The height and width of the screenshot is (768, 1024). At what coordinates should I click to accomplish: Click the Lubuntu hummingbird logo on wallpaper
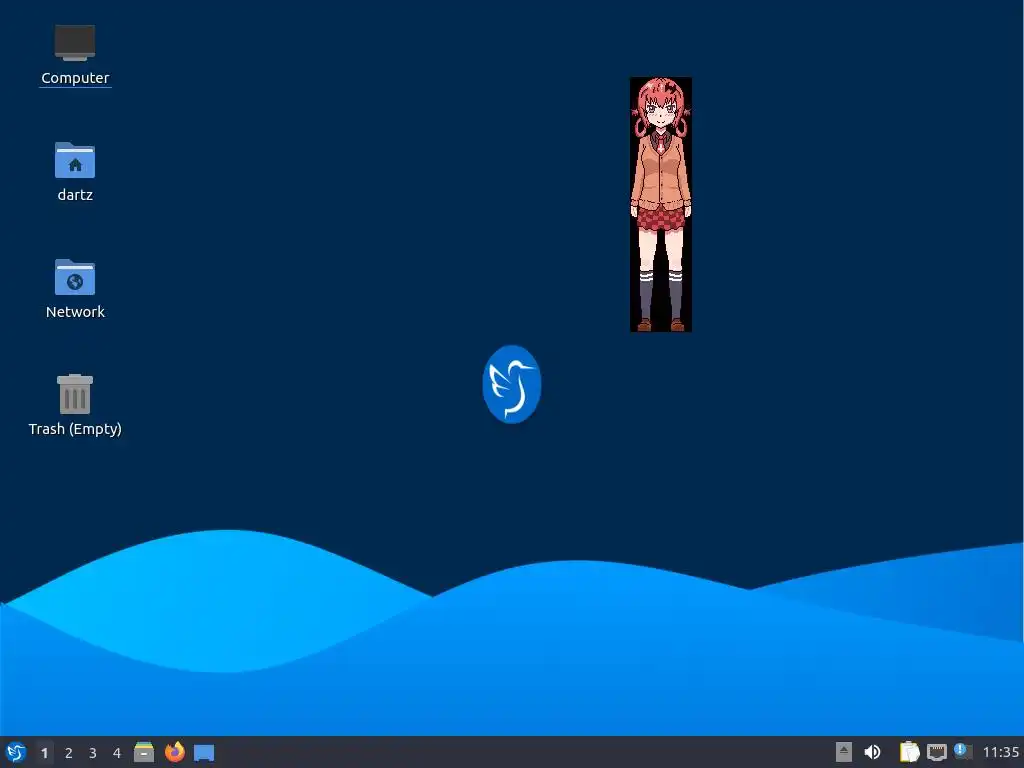pyautogui.click(x=511, y=384)
